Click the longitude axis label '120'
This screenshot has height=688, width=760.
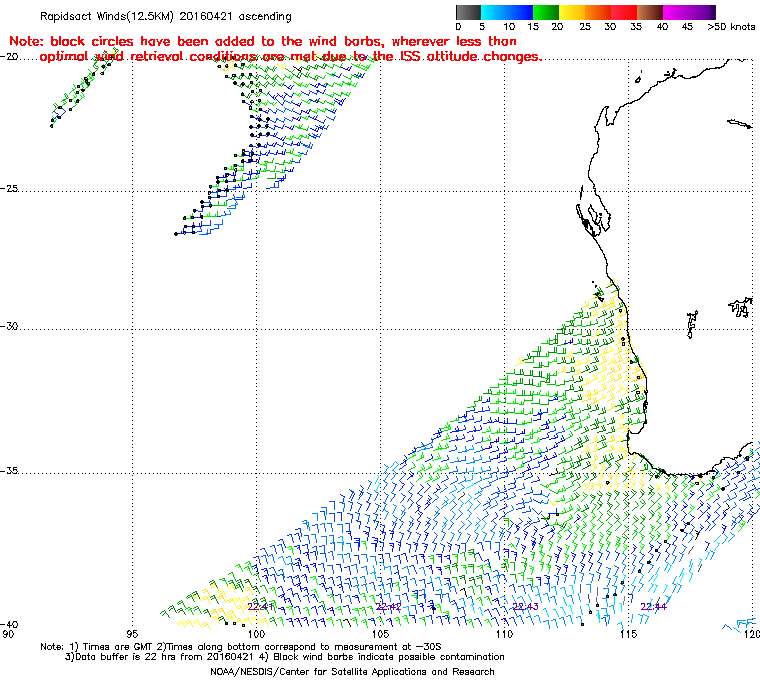point(751,634)
